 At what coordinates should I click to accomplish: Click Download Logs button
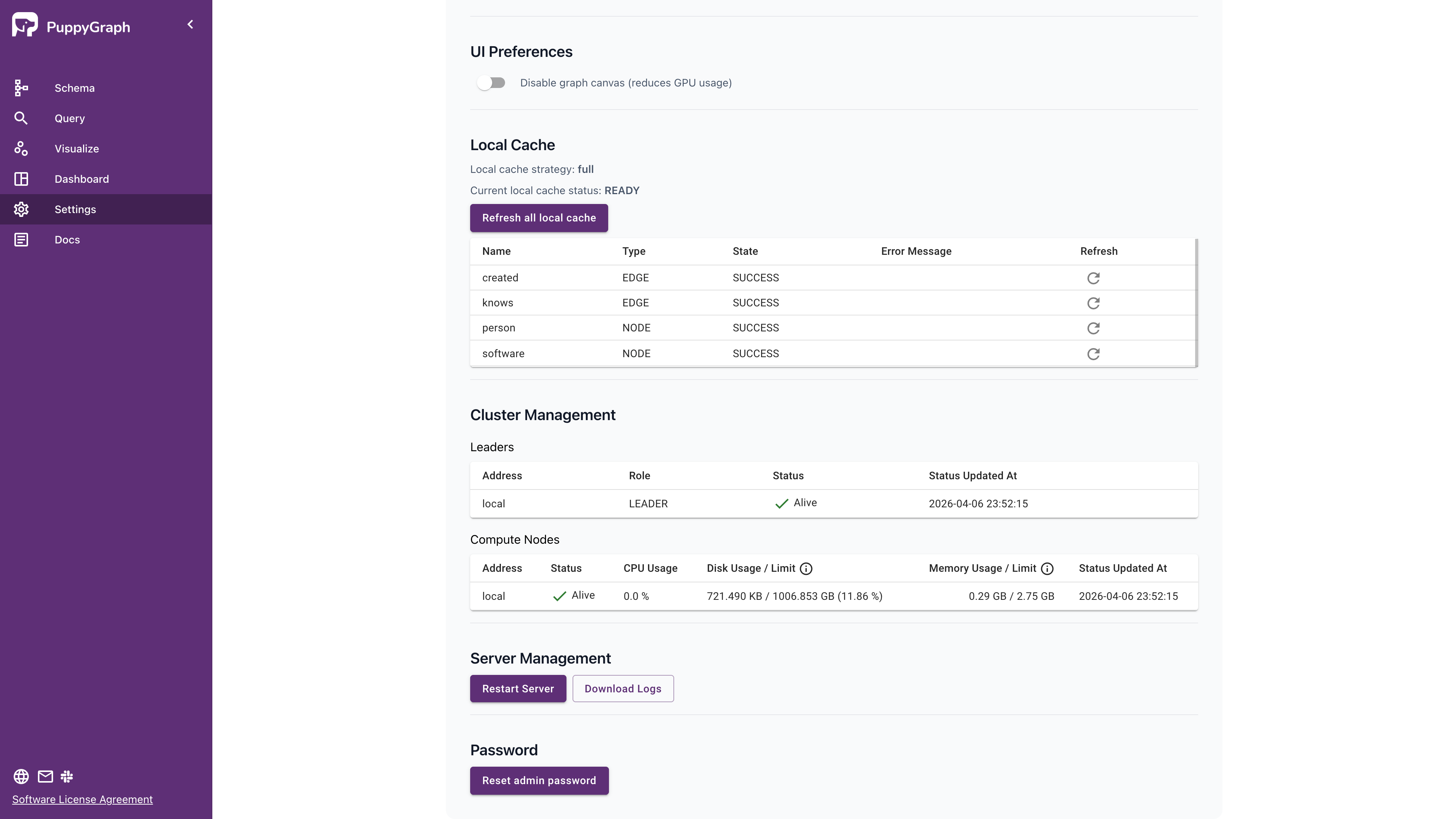tap(622, 689)
